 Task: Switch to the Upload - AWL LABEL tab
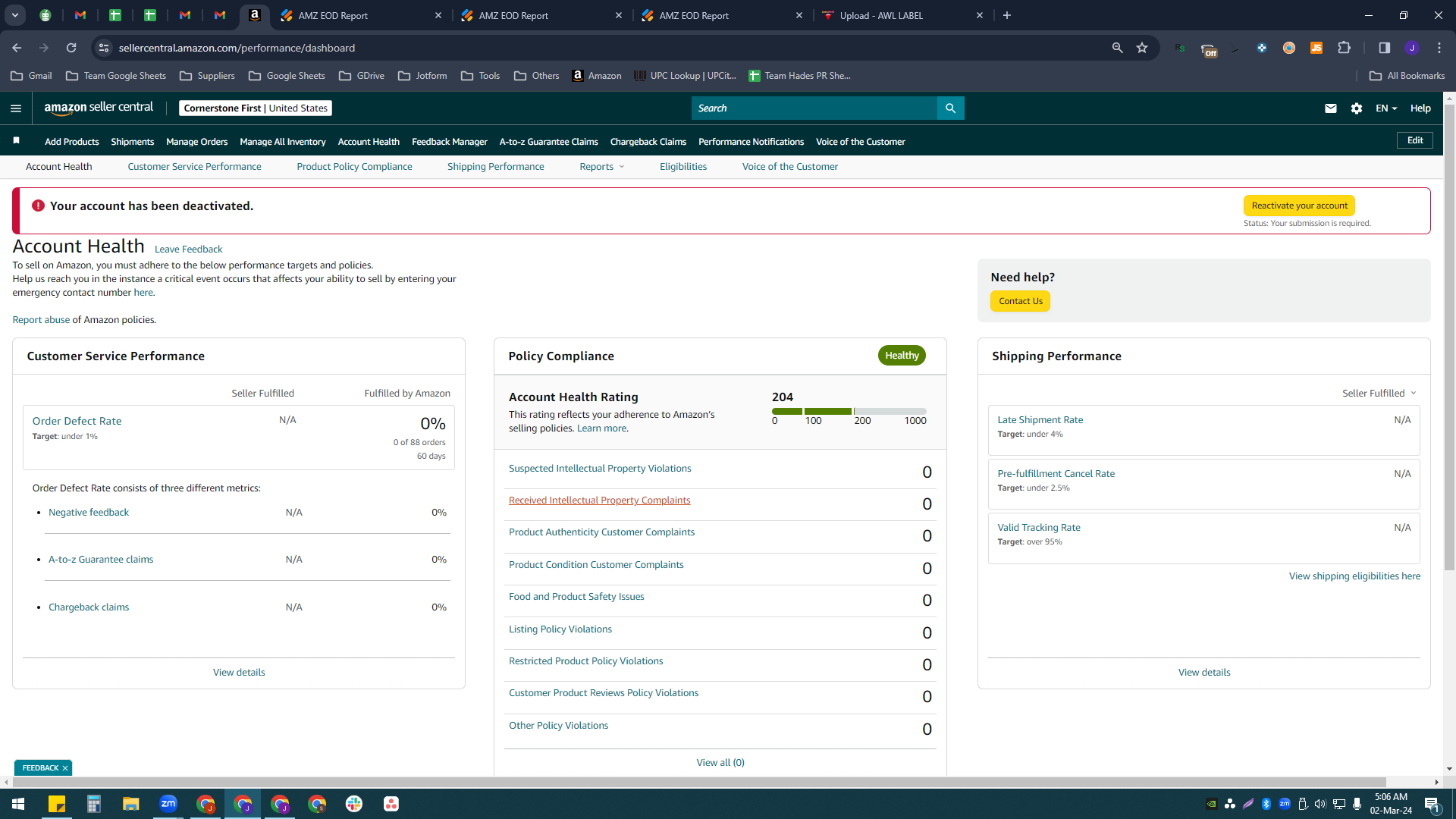point(903,15)
